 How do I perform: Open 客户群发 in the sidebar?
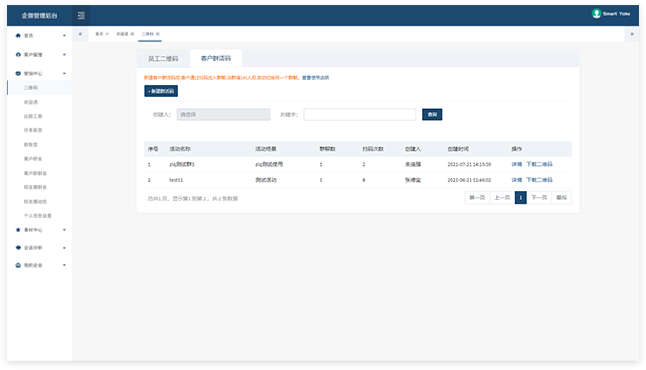[33, 159]
